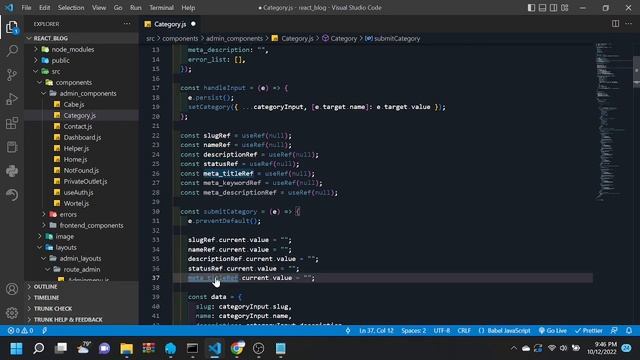This screenshot has width=640, height=360.
Task: Open the Search view in activity bar
Action: point(12,51)
